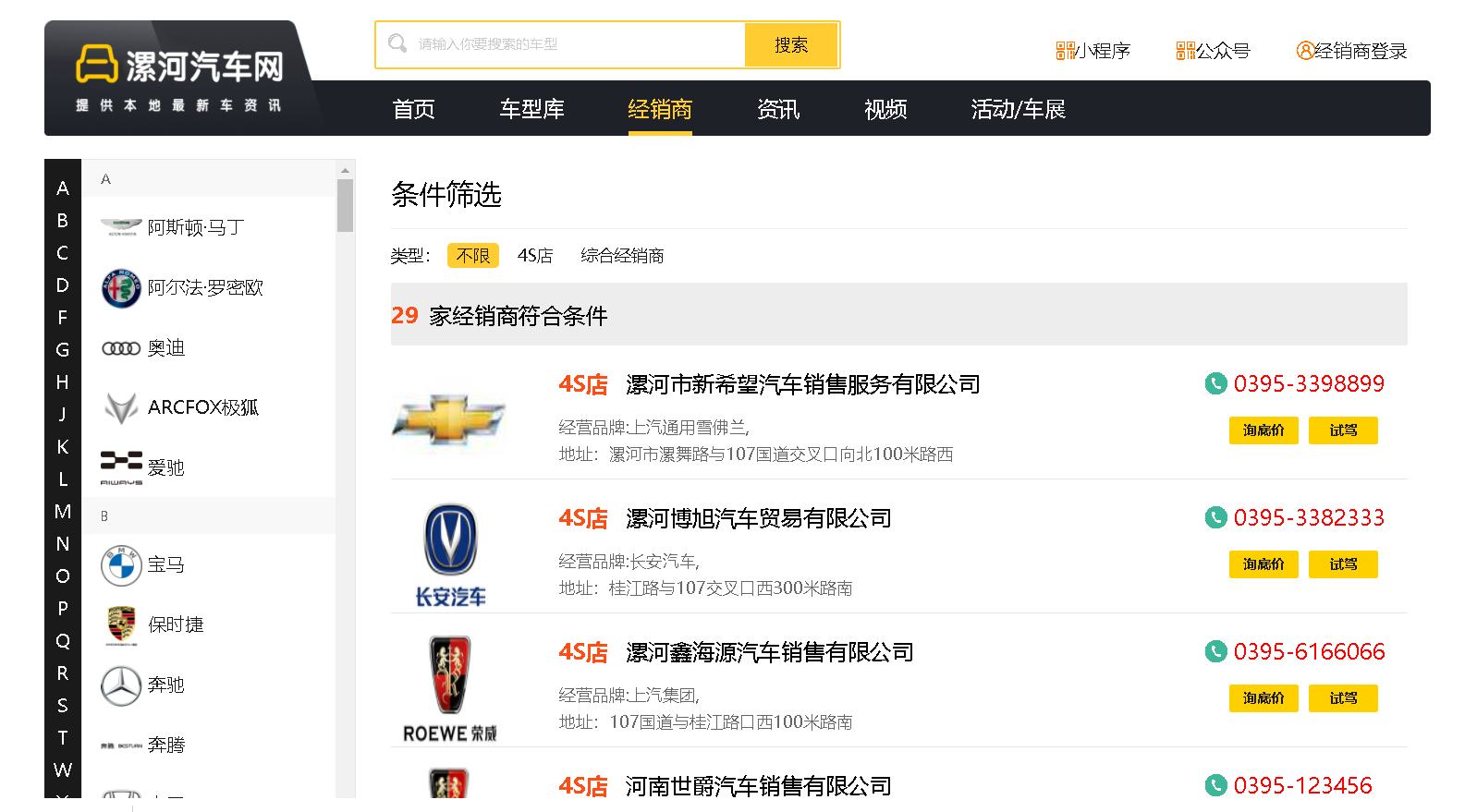Click phone icon beside 0395-6166066
1465x812 pixels.
coord(1215,651)
